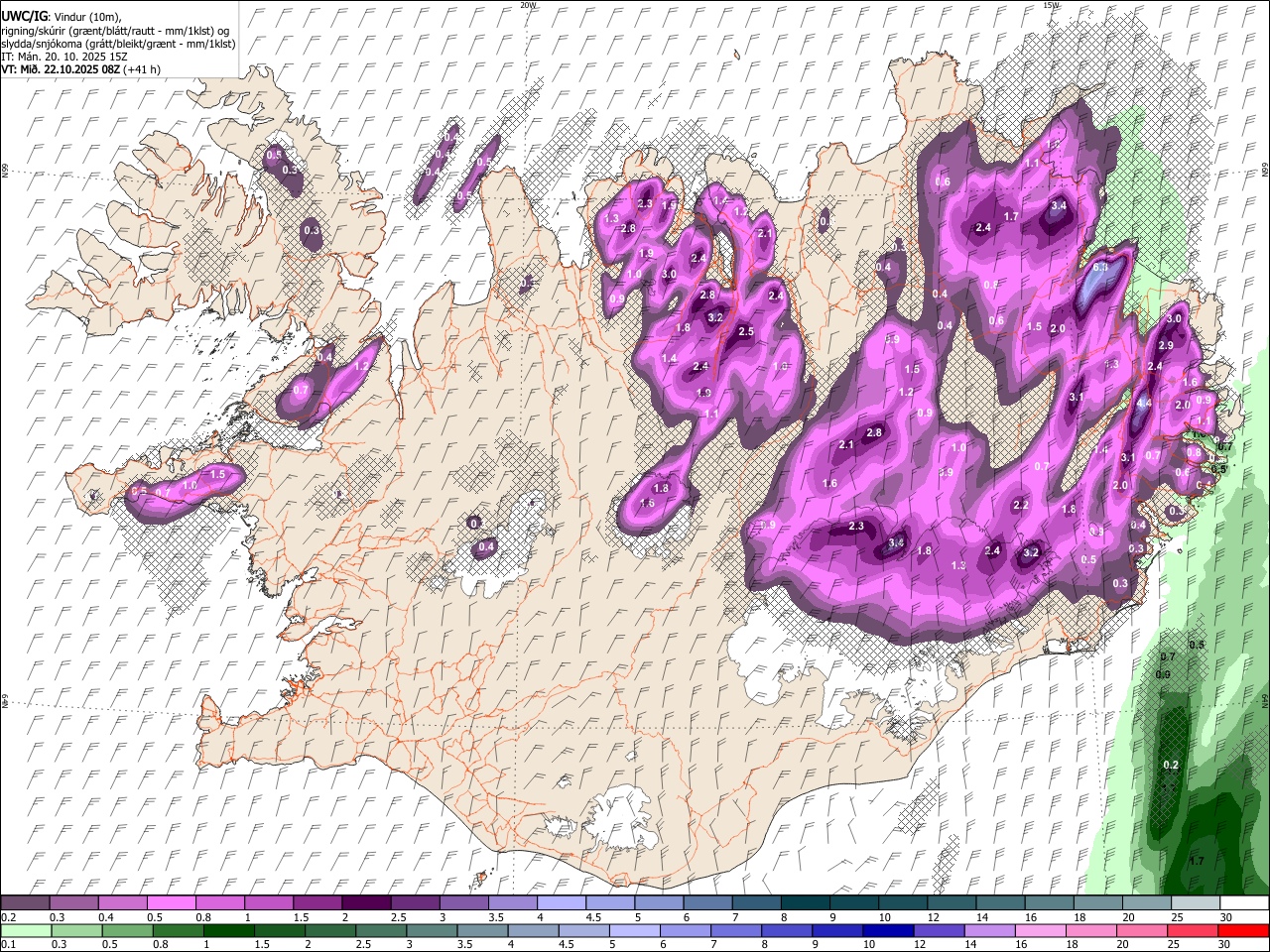Click the 4.4 snowfall value on the map
The image size is (1270, 952).
(x=1143, y=404)
